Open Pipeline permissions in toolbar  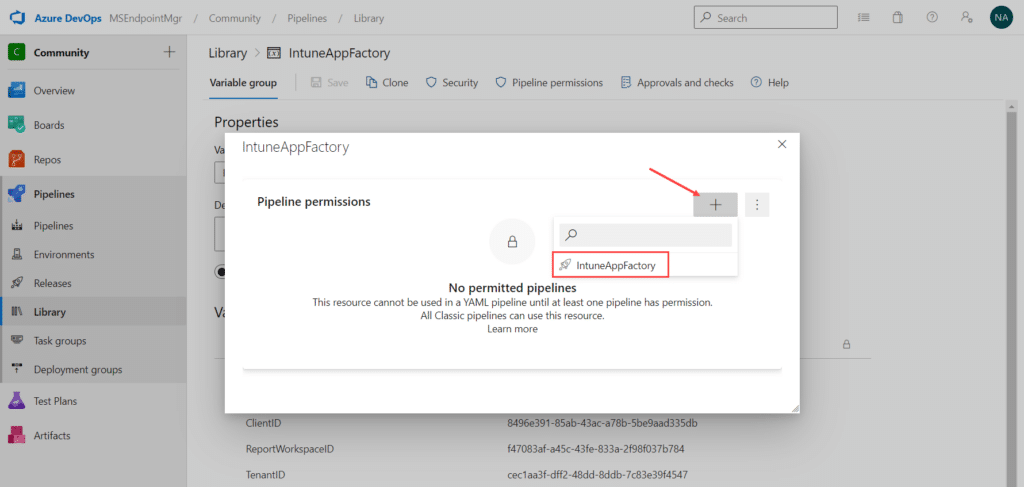pyautogui.click(x=549, y=83)
